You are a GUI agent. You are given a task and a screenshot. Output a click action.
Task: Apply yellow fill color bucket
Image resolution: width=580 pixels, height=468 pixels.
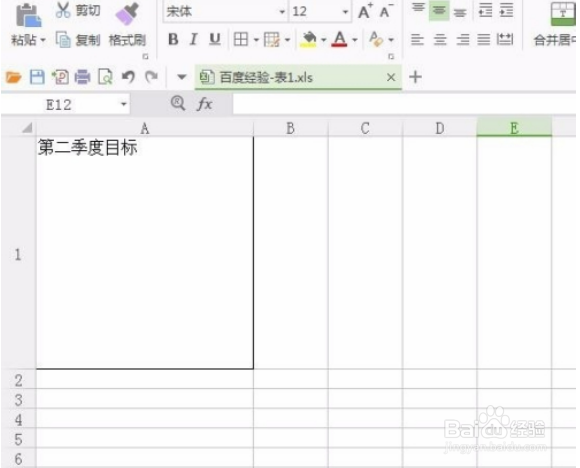[x=309, y=39]
